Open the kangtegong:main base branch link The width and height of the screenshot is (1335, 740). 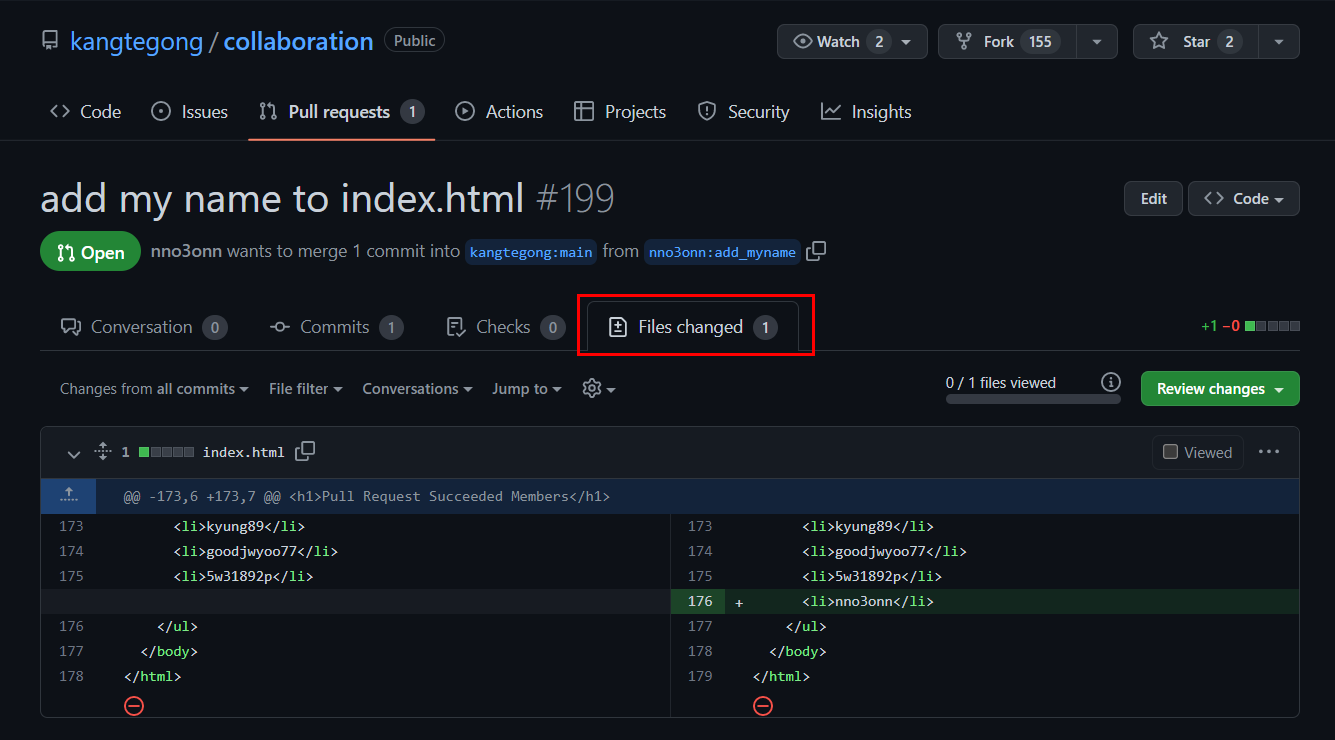point(532,252)
